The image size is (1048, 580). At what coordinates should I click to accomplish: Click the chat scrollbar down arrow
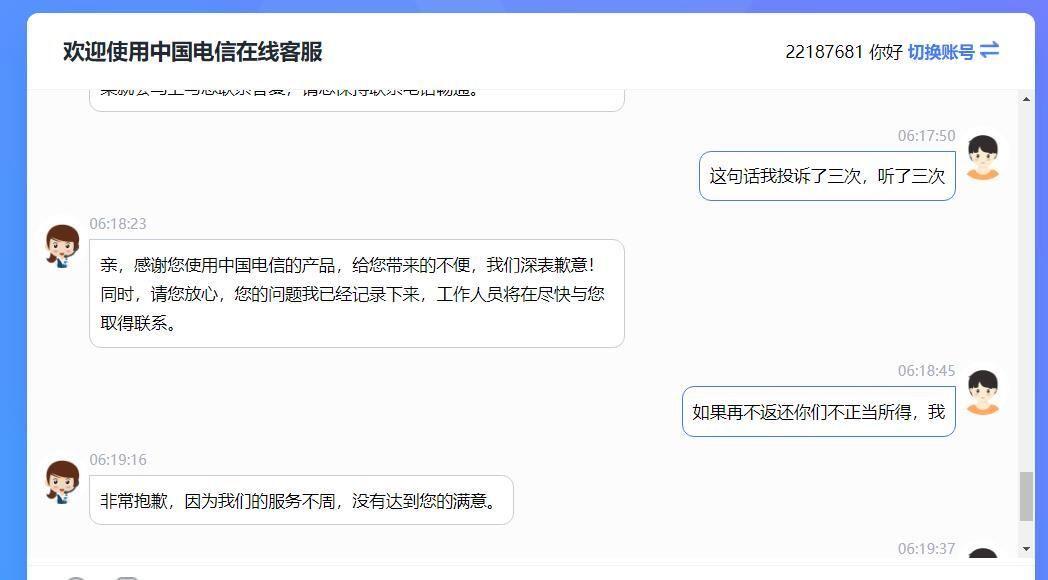pyautogui.click(x=1026, y=549)
